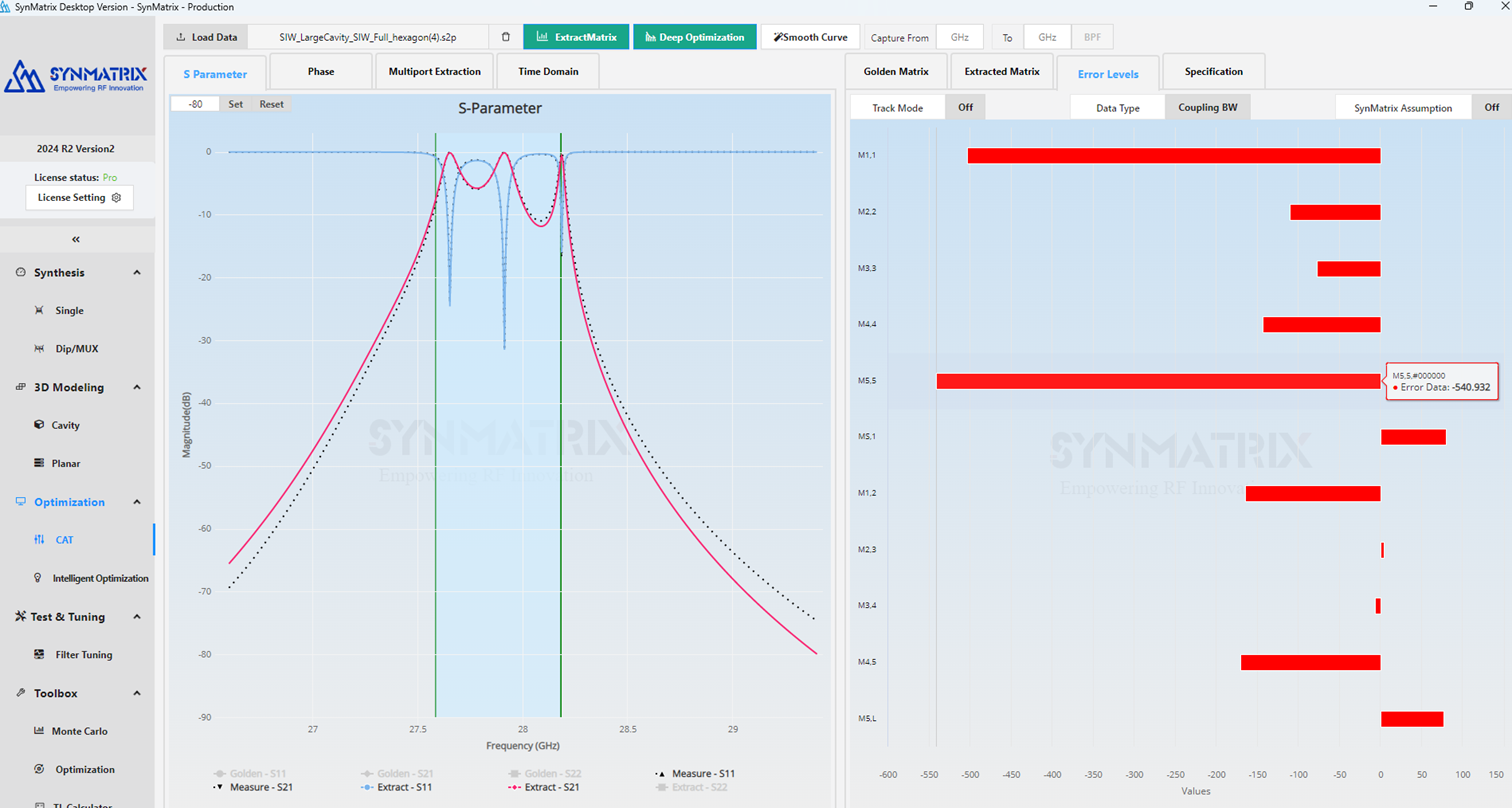Toggle Track Mode Off switch
Viewport: 1512px width, 808px height.
point(965,107)
